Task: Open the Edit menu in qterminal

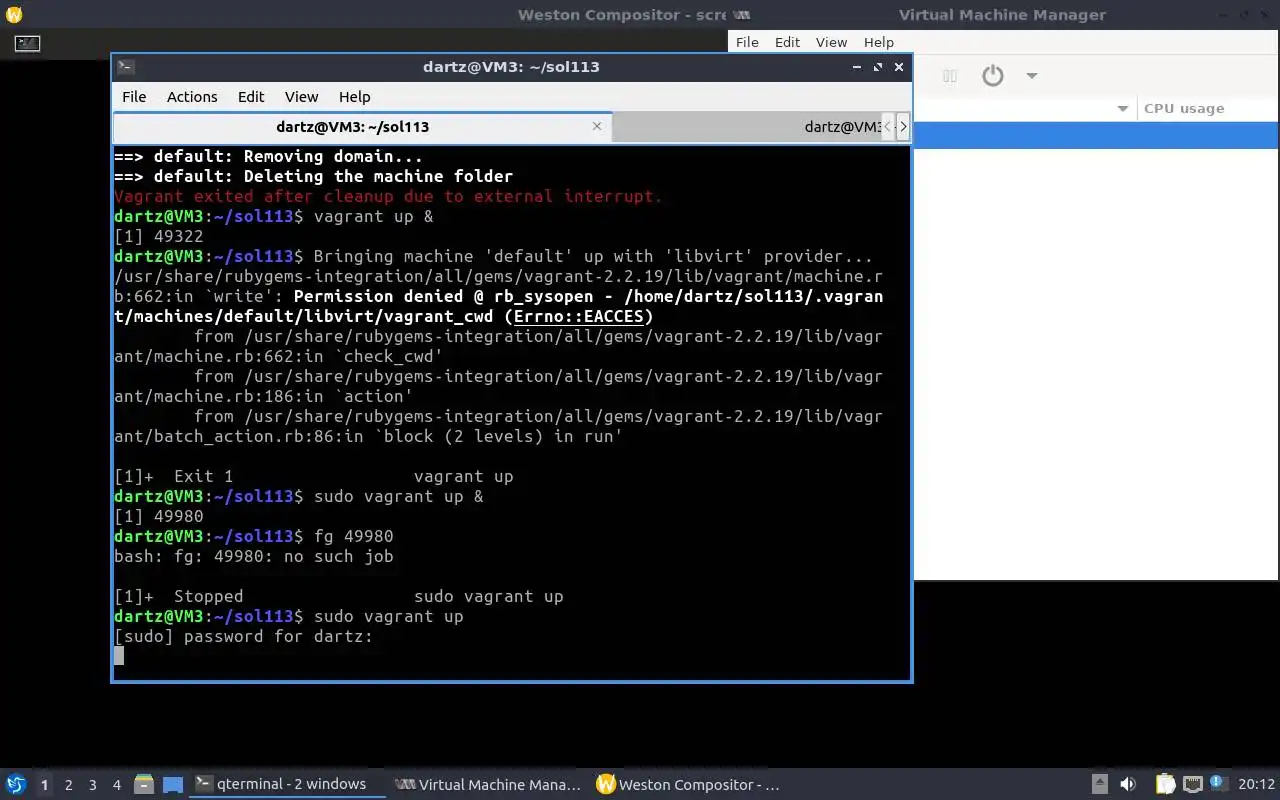Action: point(251,97)
